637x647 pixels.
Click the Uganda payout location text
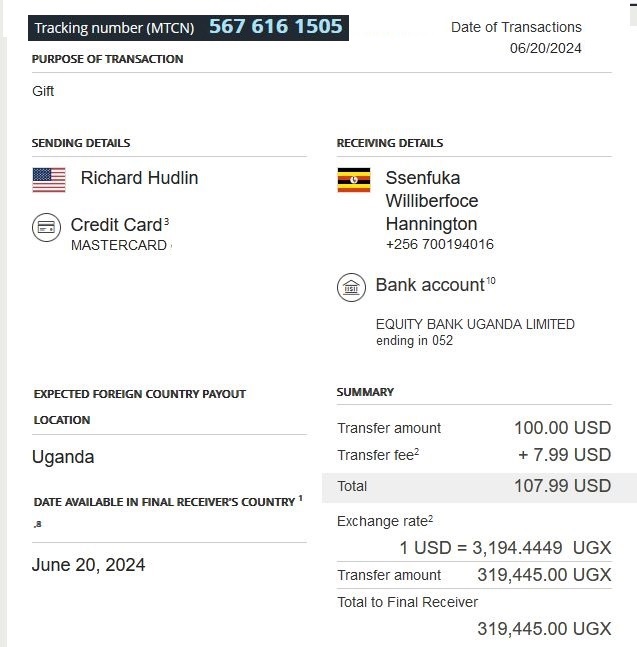point(63,457)
